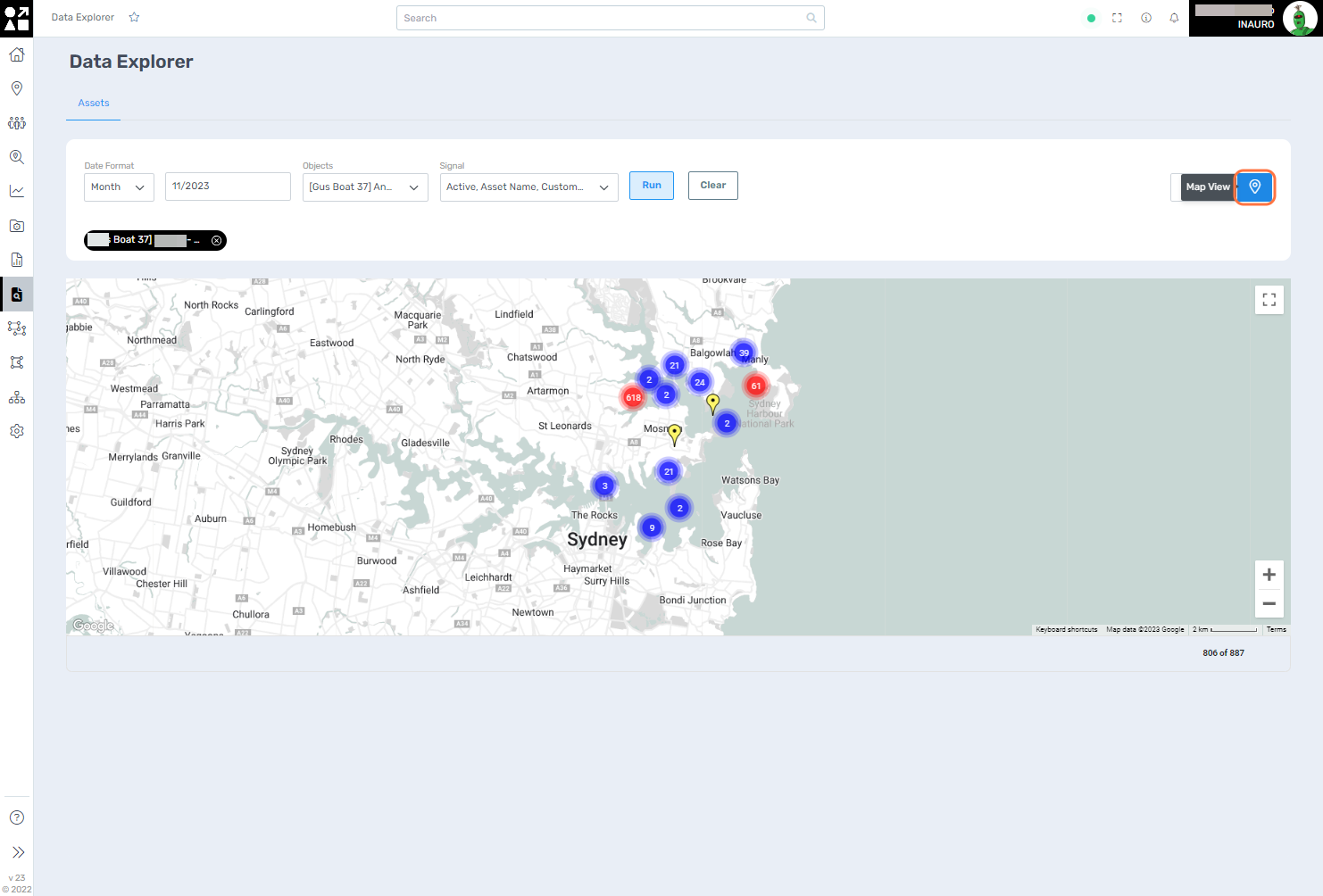1323x896 pixels.
Task: Open the Objects dropdown with Gus Boat 37
Action: coord(365,187)
